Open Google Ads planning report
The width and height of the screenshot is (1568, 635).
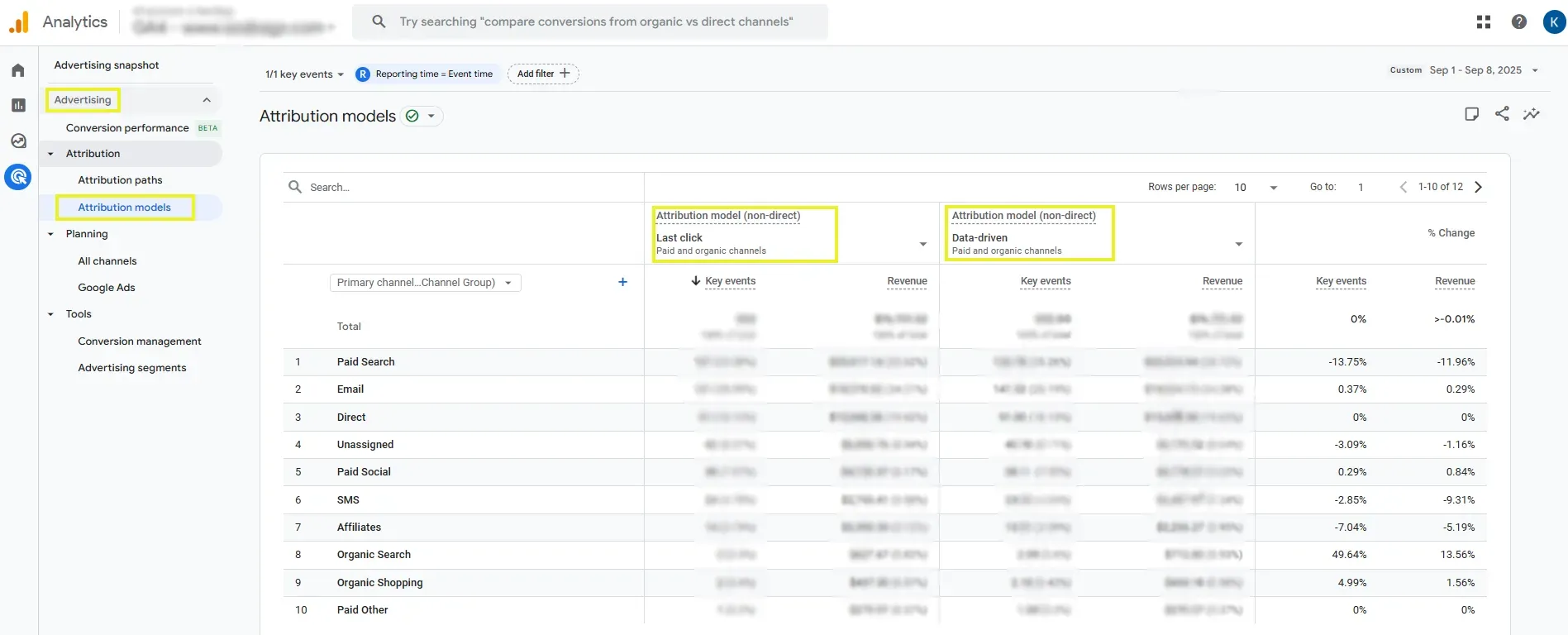[x=107, y=288]
